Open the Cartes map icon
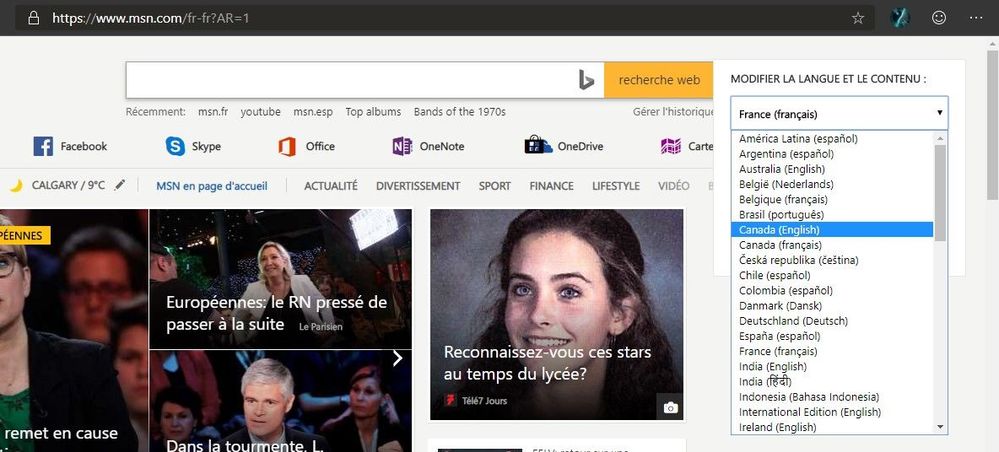 (x=671, y=147)
